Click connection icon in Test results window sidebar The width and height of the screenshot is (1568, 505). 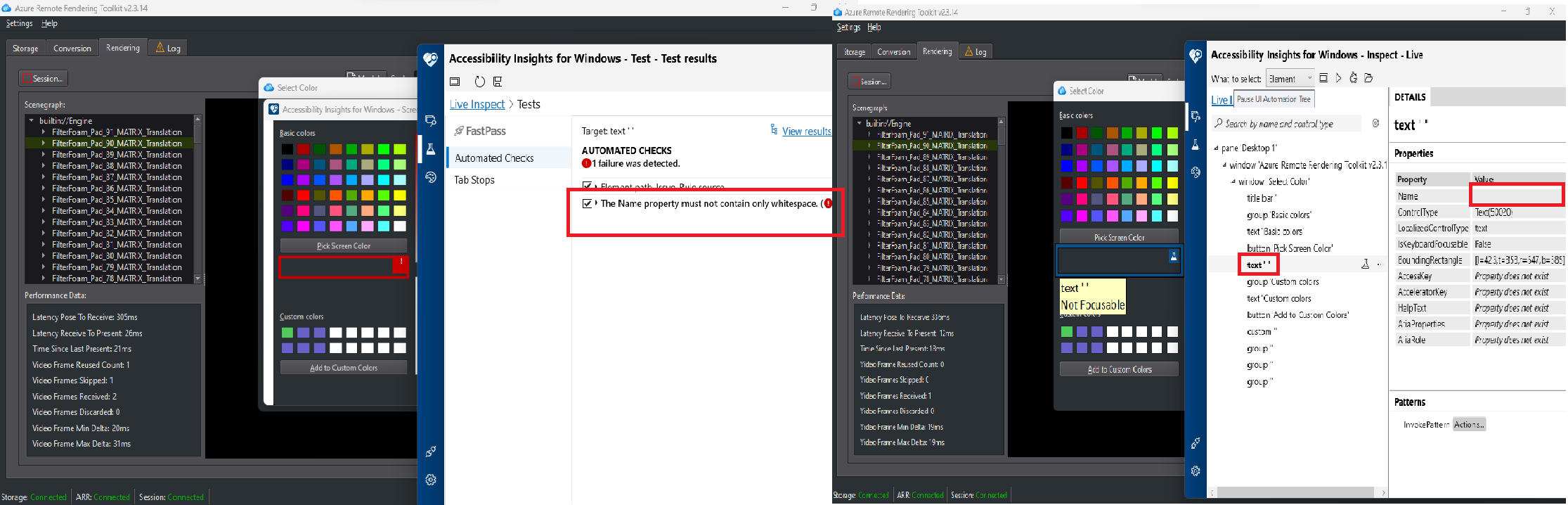[431, 452]
